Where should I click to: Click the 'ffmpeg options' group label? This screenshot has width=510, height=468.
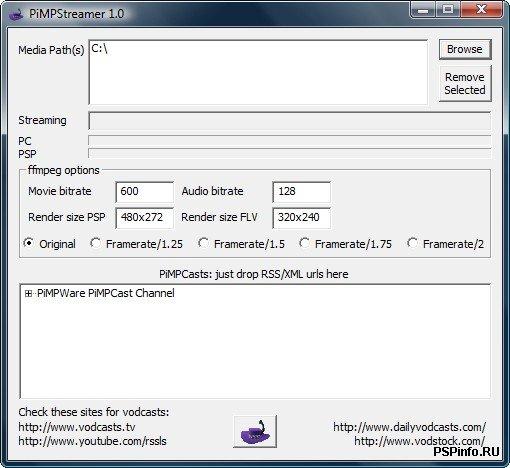click(x=64, y=170)
